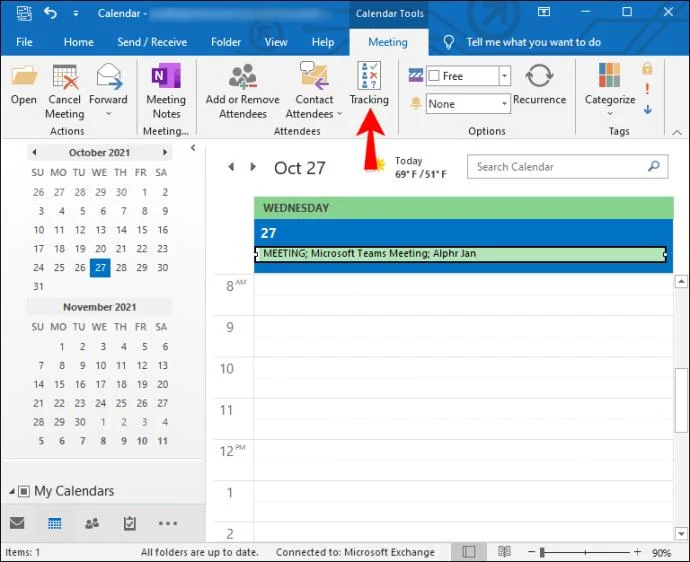Switch to the Send / Receive tab

coord(151,42)
